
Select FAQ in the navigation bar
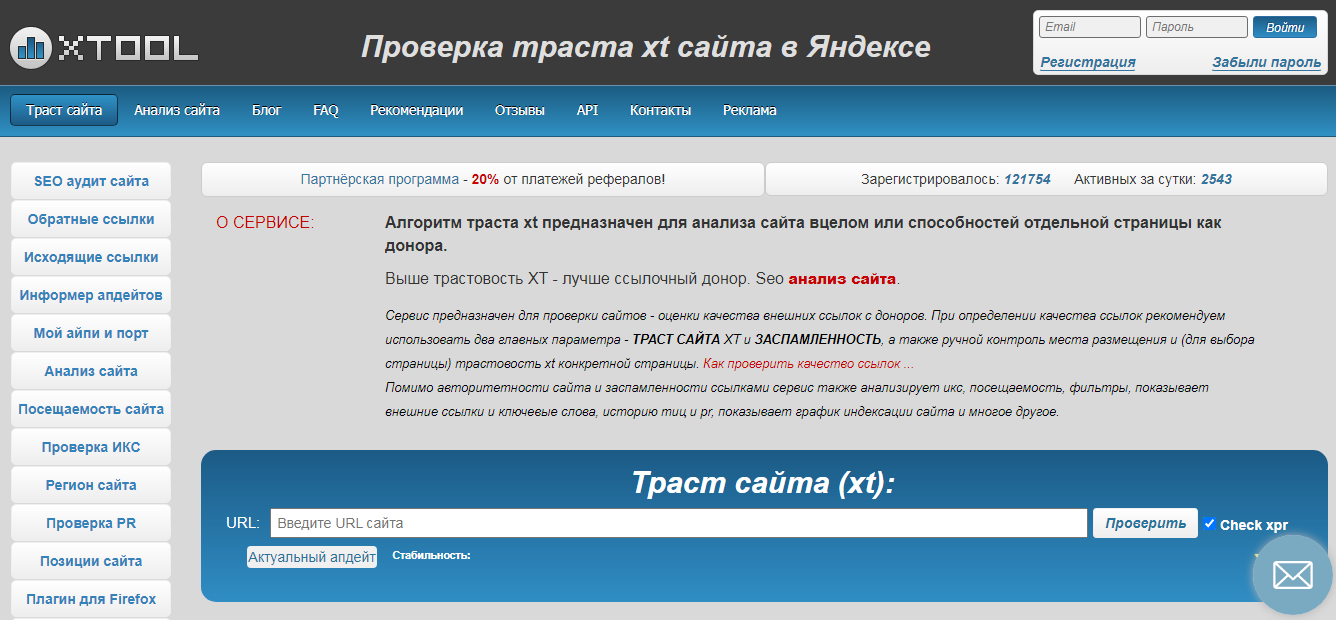pos(326,110)
